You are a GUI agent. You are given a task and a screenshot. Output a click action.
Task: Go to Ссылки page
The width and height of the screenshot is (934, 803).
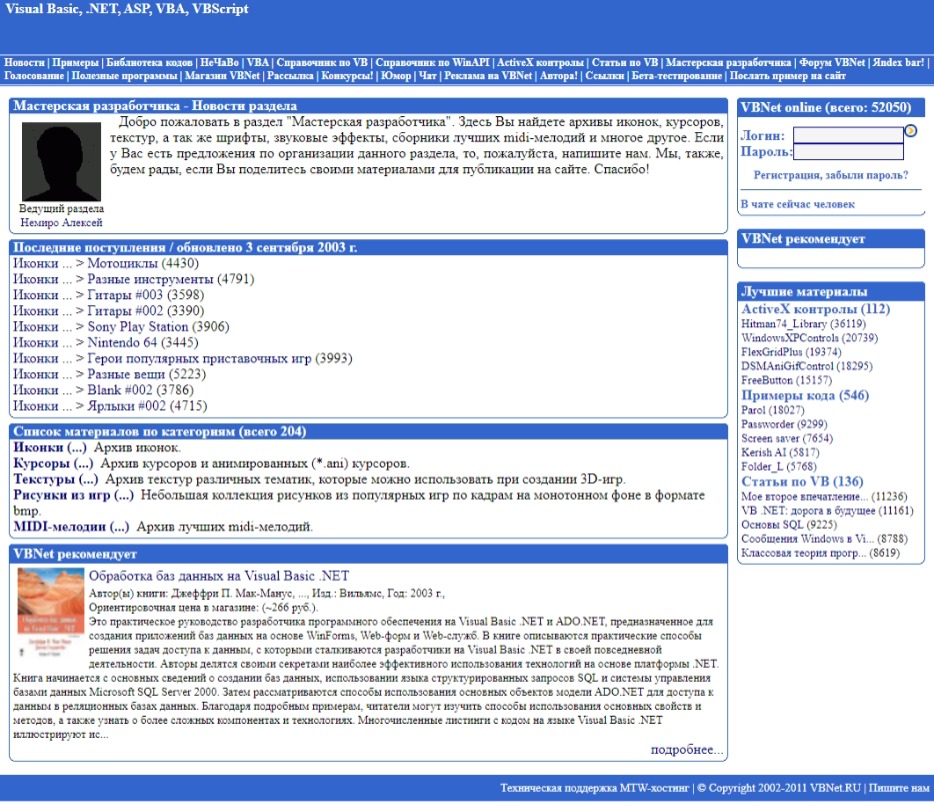605,76
